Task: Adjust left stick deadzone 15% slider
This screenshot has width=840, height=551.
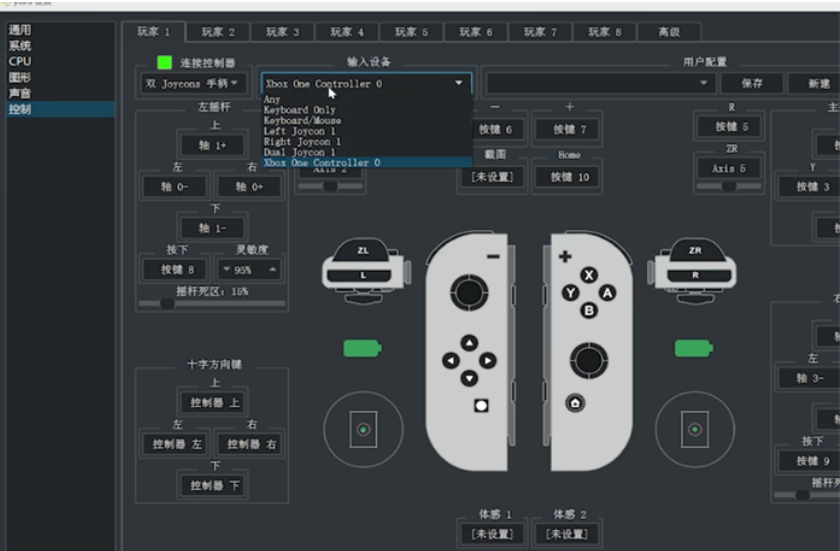Action: point(212,304)
